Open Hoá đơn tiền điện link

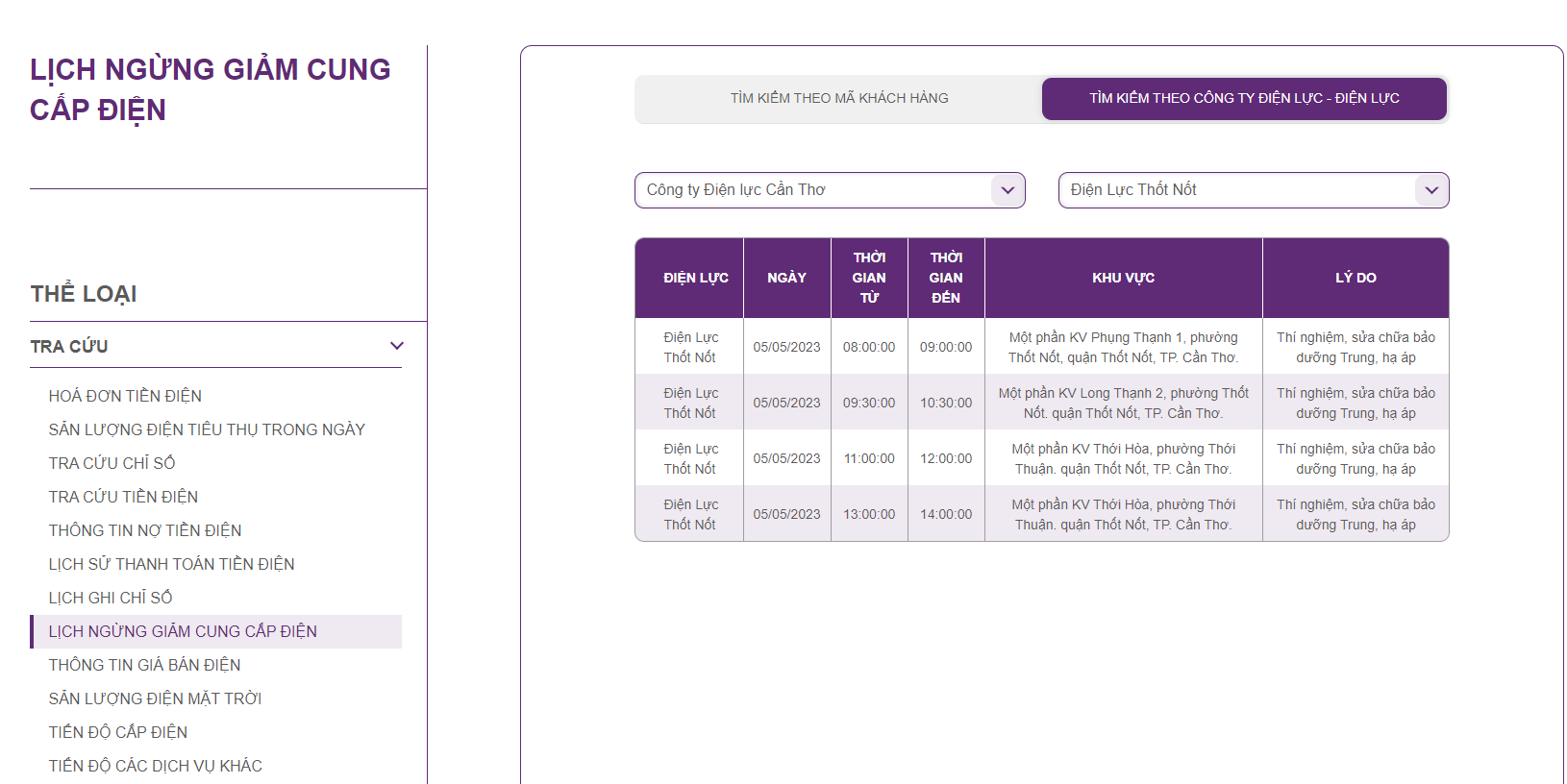pyautogui.click(x=125, y=396)
